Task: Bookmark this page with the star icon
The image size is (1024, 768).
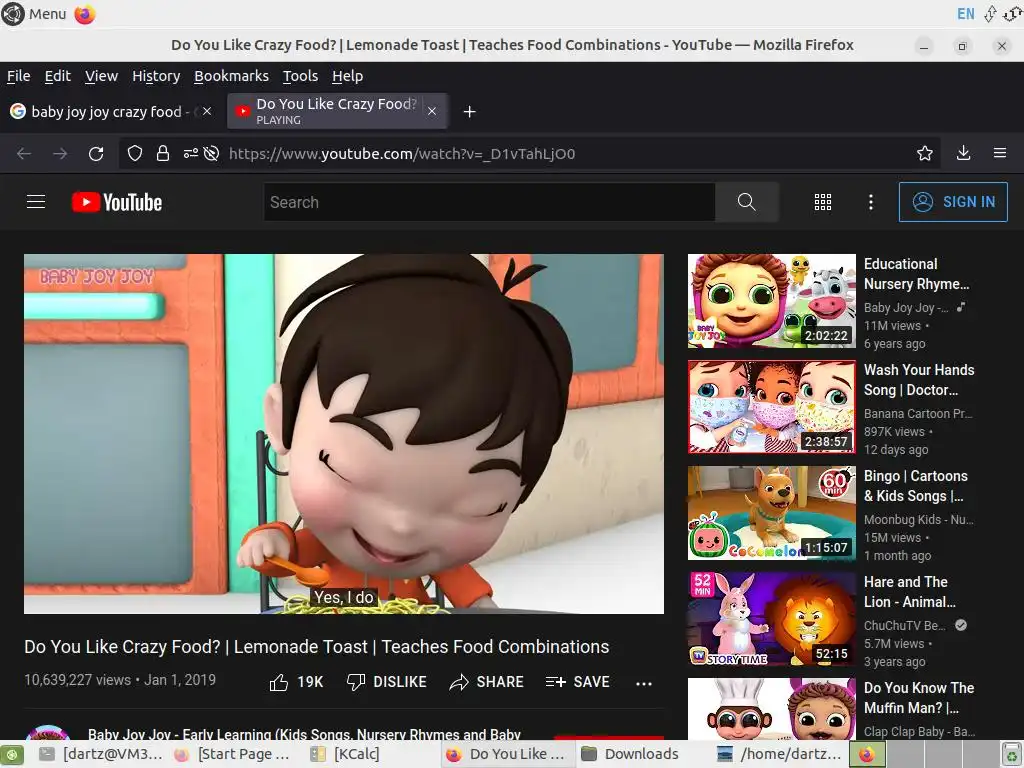Action: (924, 153)
